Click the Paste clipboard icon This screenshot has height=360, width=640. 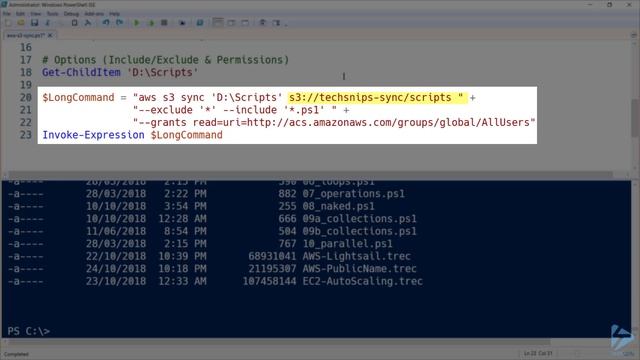click(x=74, y=23)
